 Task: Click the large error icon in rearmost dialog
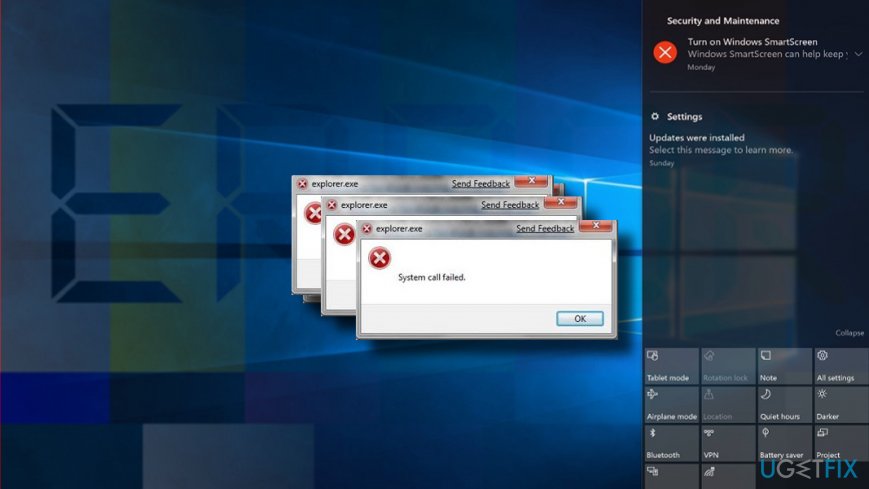click(313, 213)
